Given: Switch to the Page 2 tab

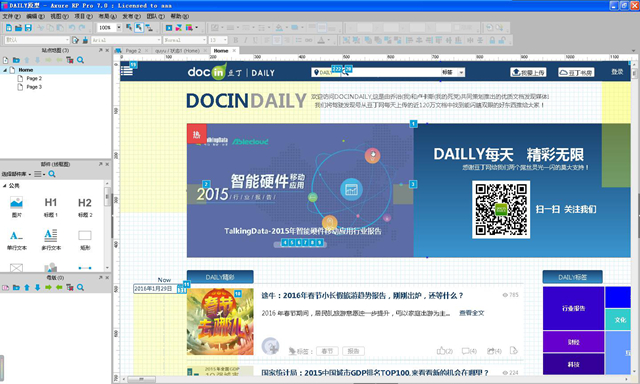Looking at the screenshot, I should (x=133, y=51).
